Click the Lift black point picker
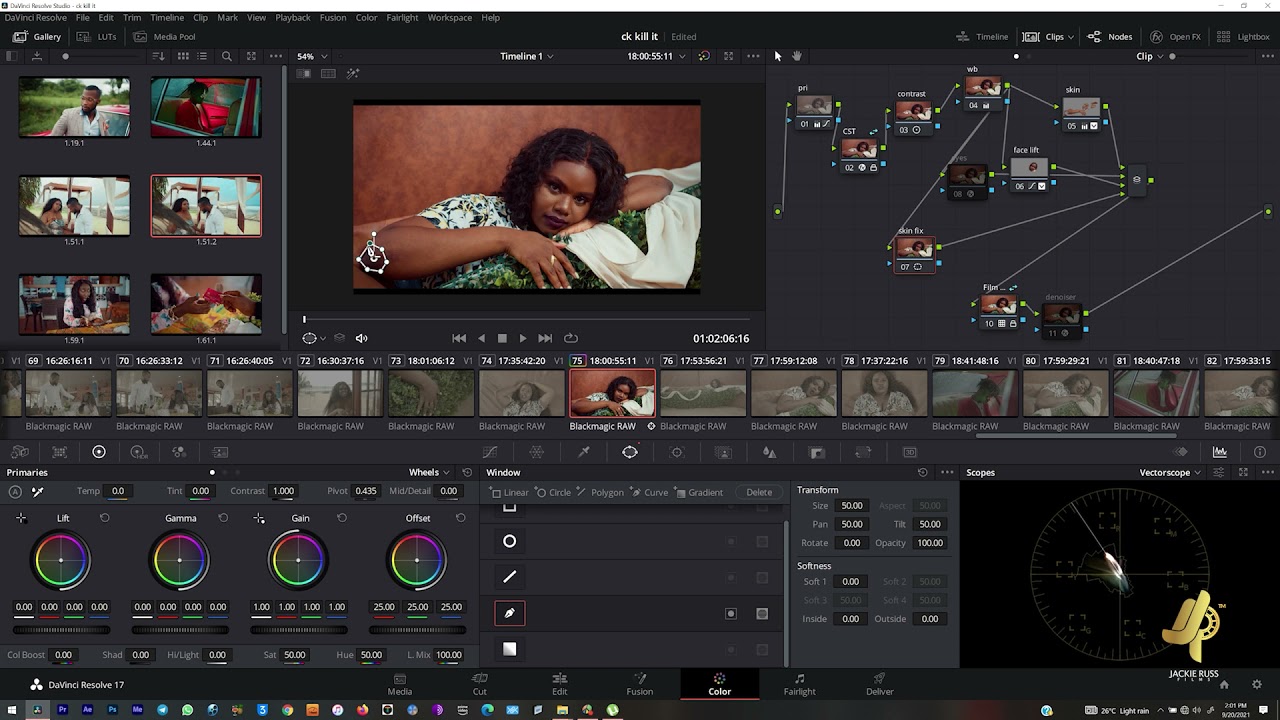This screenshot has height=720, width=1280. 21,518
